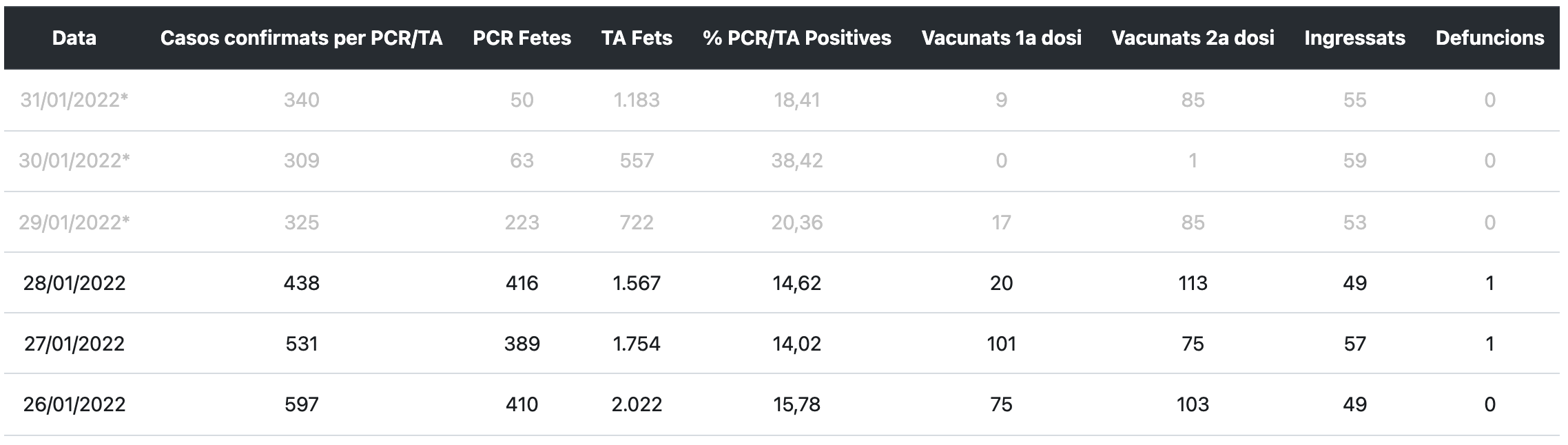Image resolution: width=1568 pixels, height=445 pixels.
Task: Select the % PCR/TA Positives header
Action: (796, 38)
